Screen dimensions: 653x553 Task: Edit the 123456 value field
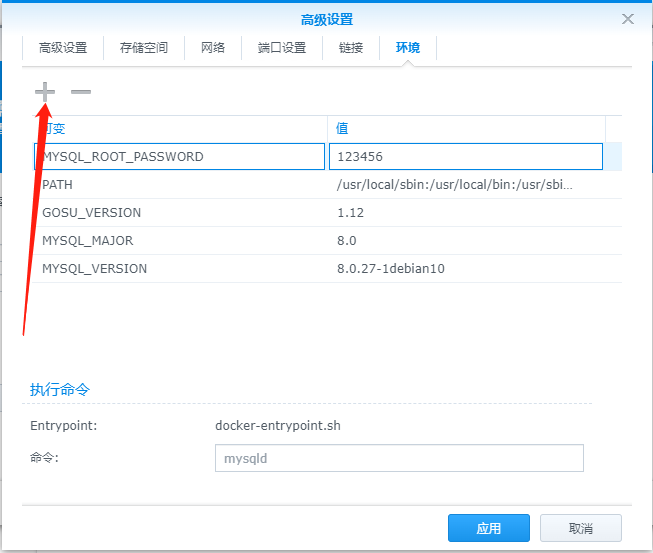pos(466,157)
